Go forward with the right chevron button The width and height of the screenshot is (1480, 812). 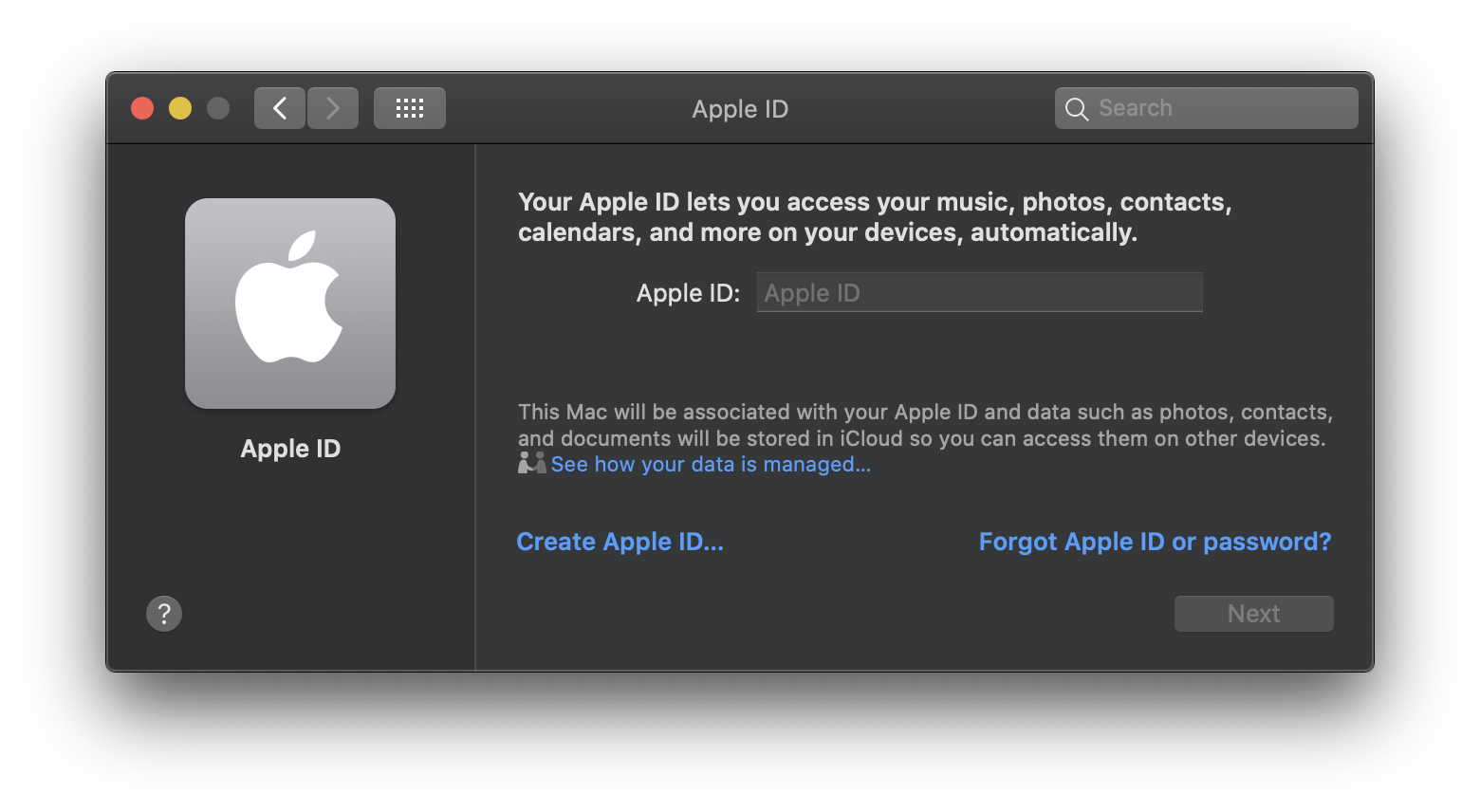point(333,108)
